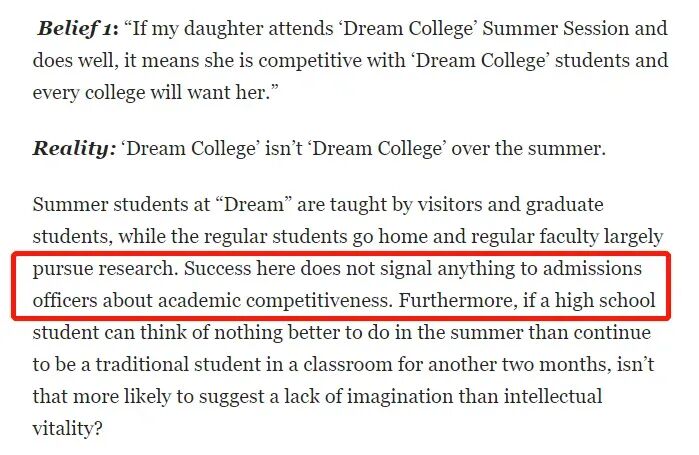Image resolution: width=699 pixels, height=455 pixels.
Task: Click the final word 'vitality?'
Action: click(68, 429)
